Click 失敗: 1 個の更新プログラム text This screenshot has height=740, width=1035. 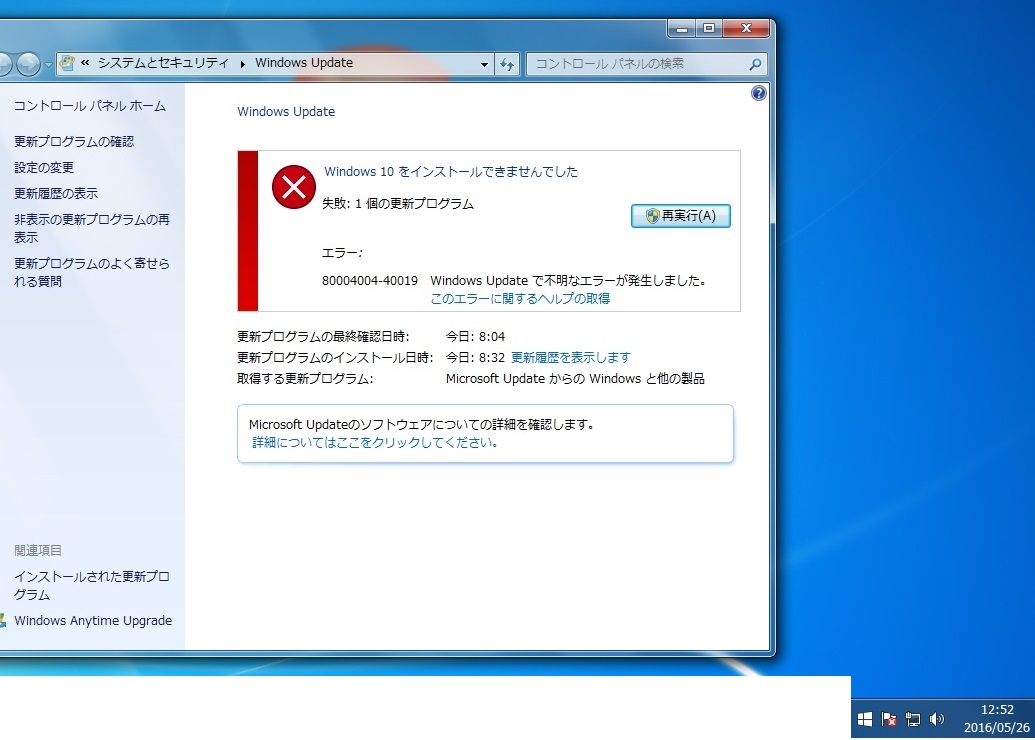click(x=398, y=204)
